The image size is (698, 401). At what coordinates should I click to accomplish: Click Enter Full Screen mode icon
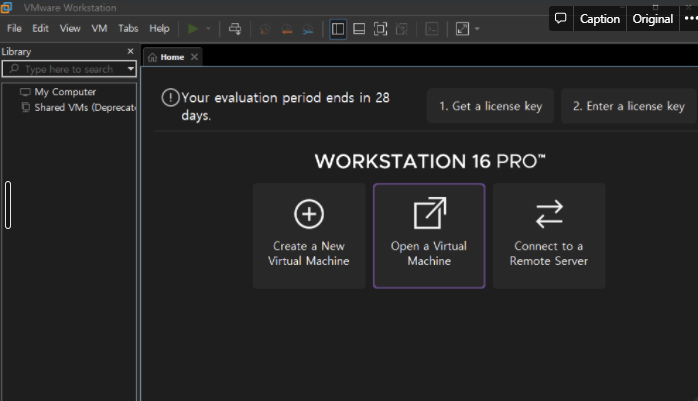tap(380, 29)
